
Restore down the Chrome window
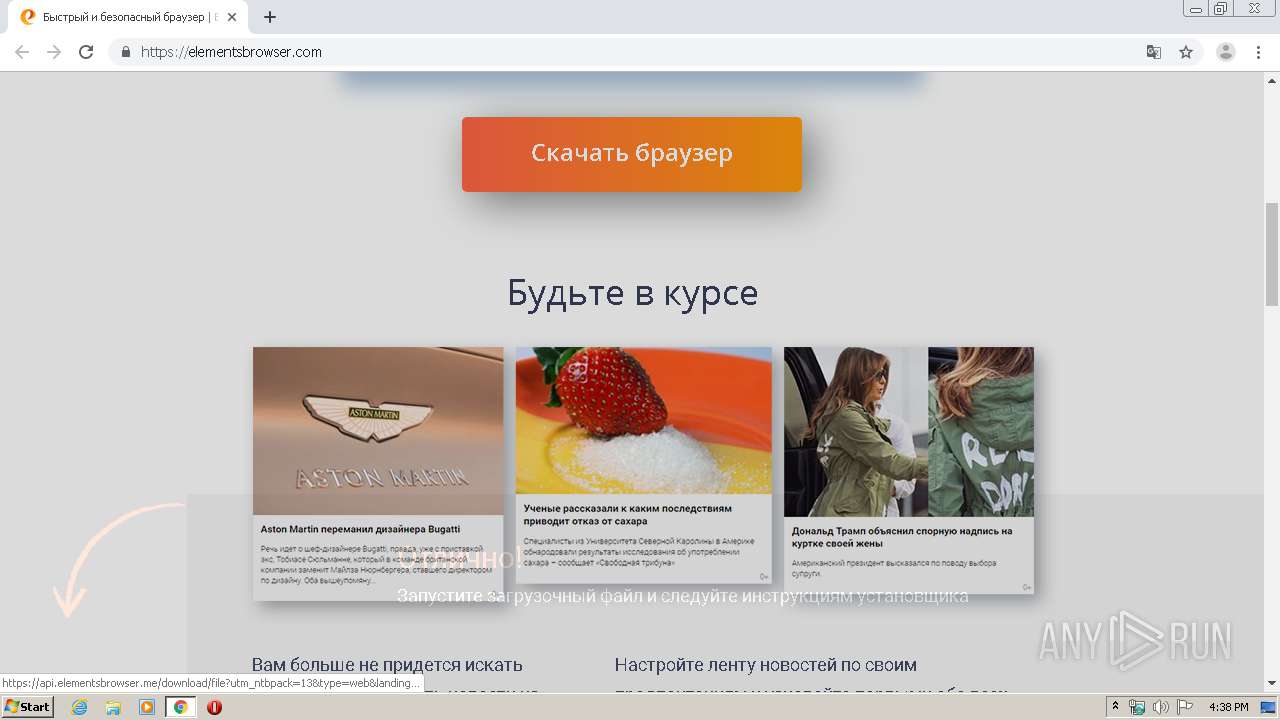point(1220,9)
